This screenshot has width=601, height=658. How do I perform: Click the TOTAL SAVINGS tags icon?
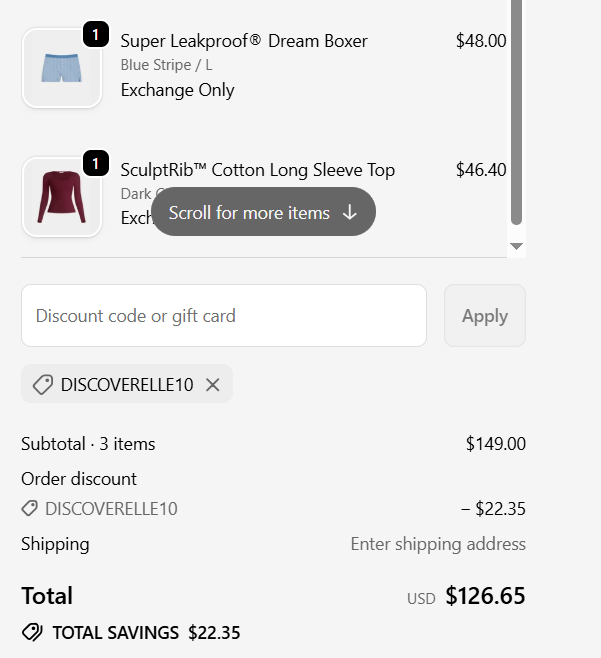[x=32, y=632]
